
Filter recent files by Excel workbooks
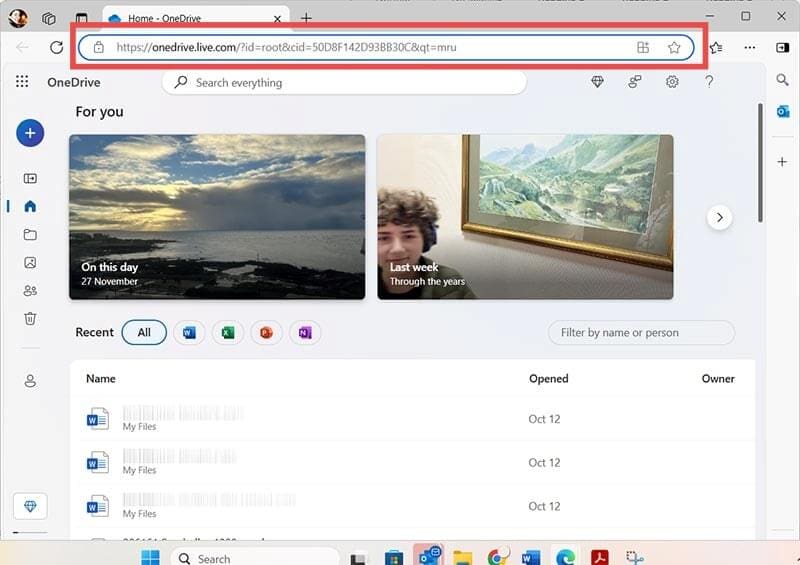click(228, 333)
